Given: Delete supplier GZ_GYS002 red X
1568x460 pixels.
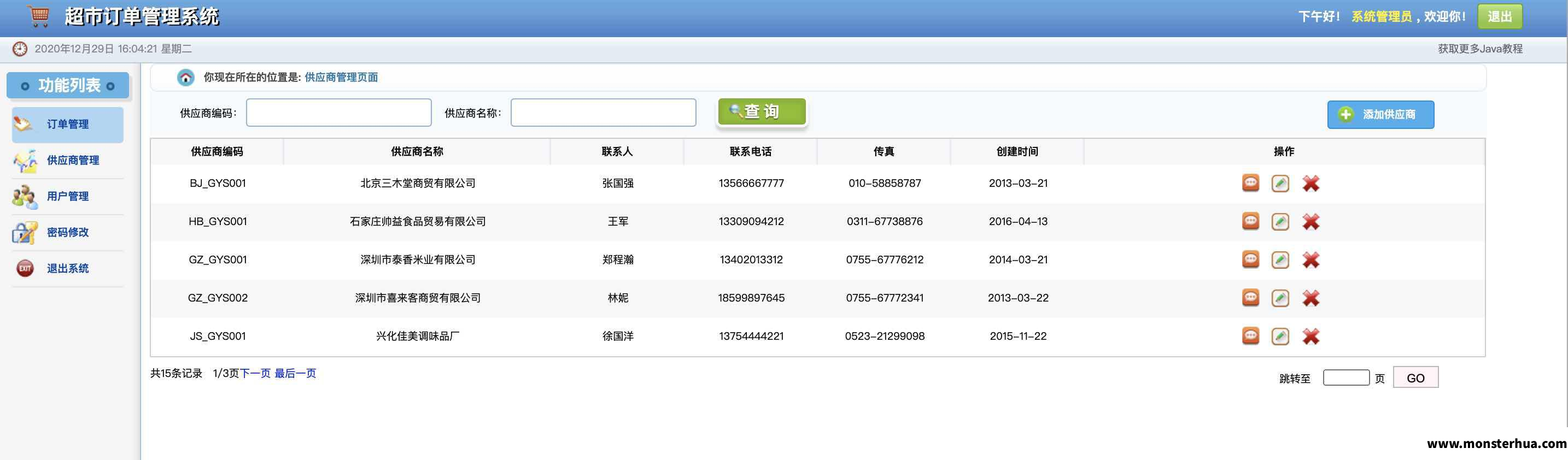Looking at the screenshot, I should click(x=1310, y=298).
